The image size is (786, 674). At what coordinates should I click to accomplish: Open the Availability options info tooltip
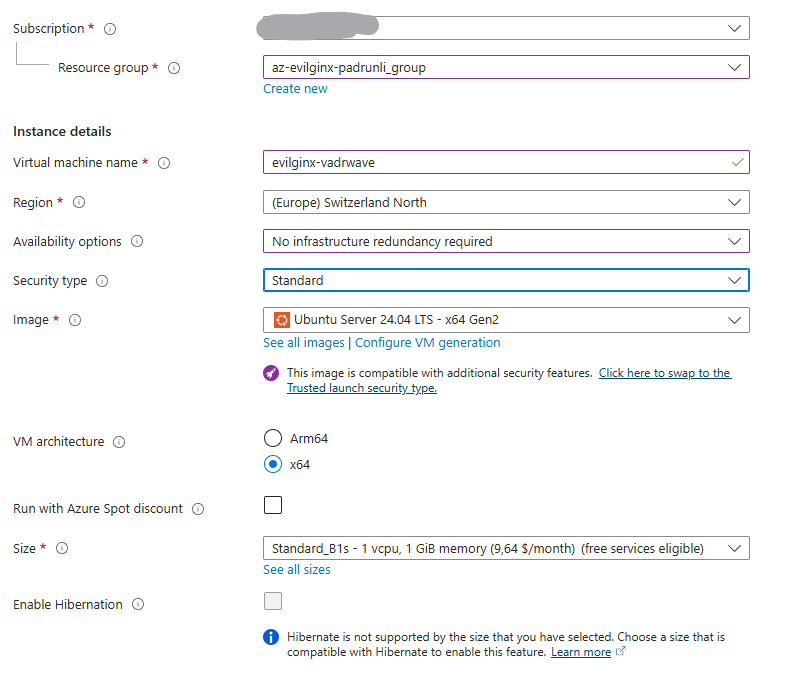pyautogui.click(x=137, y=241)
